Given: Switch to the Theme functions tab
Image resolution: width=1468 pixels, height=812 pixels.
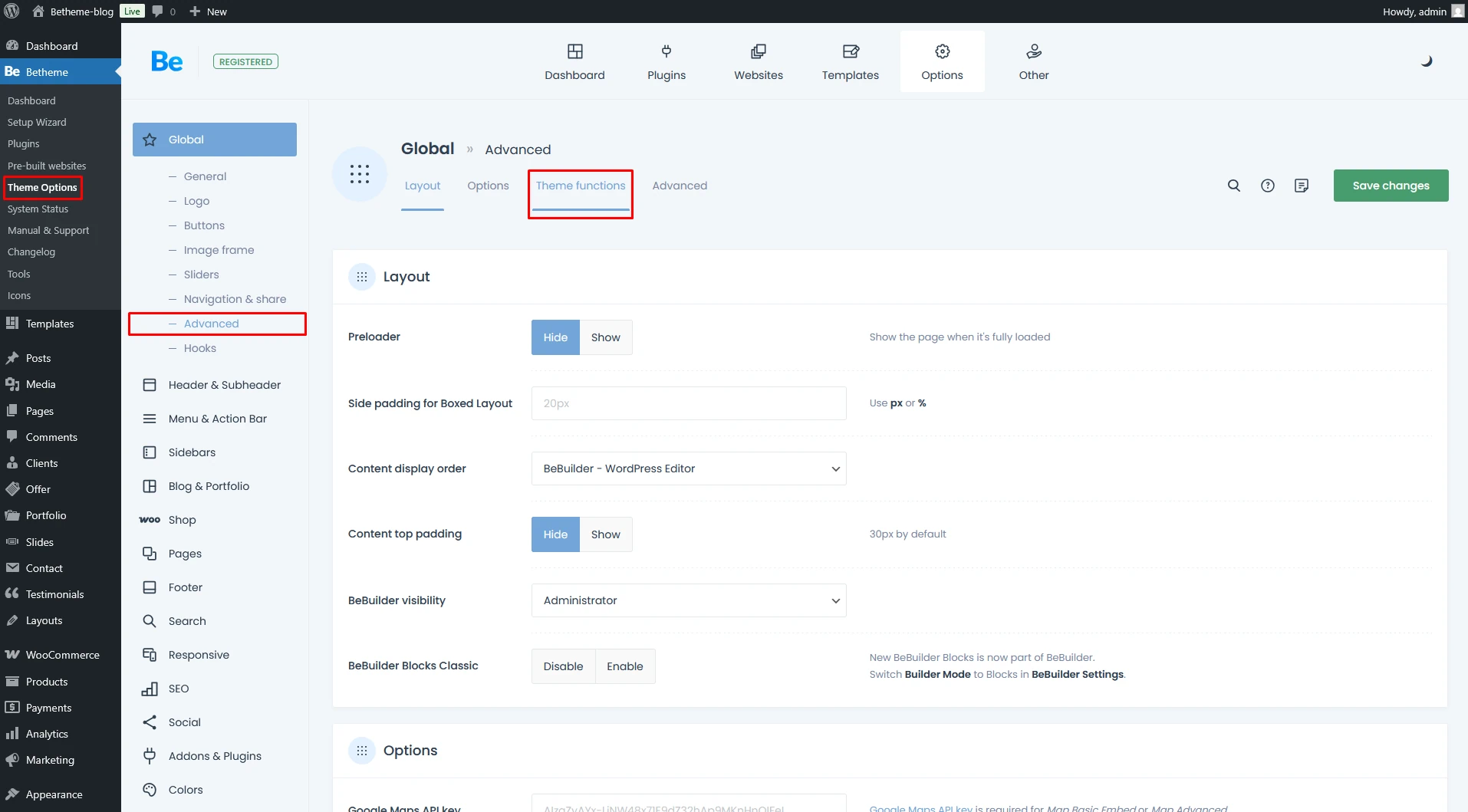Looking at the screenshot, I should [579, 186].
